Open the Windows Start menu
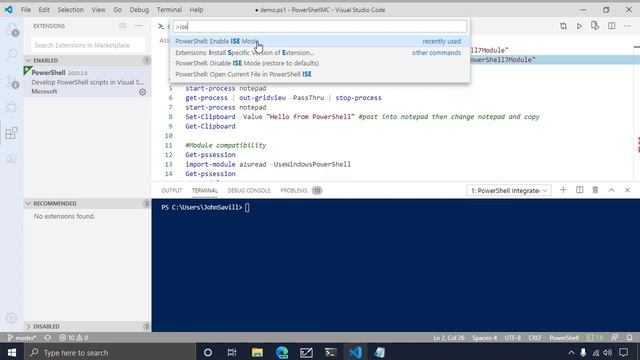Screen dimensions: 640x360 [x=11, y=352]
